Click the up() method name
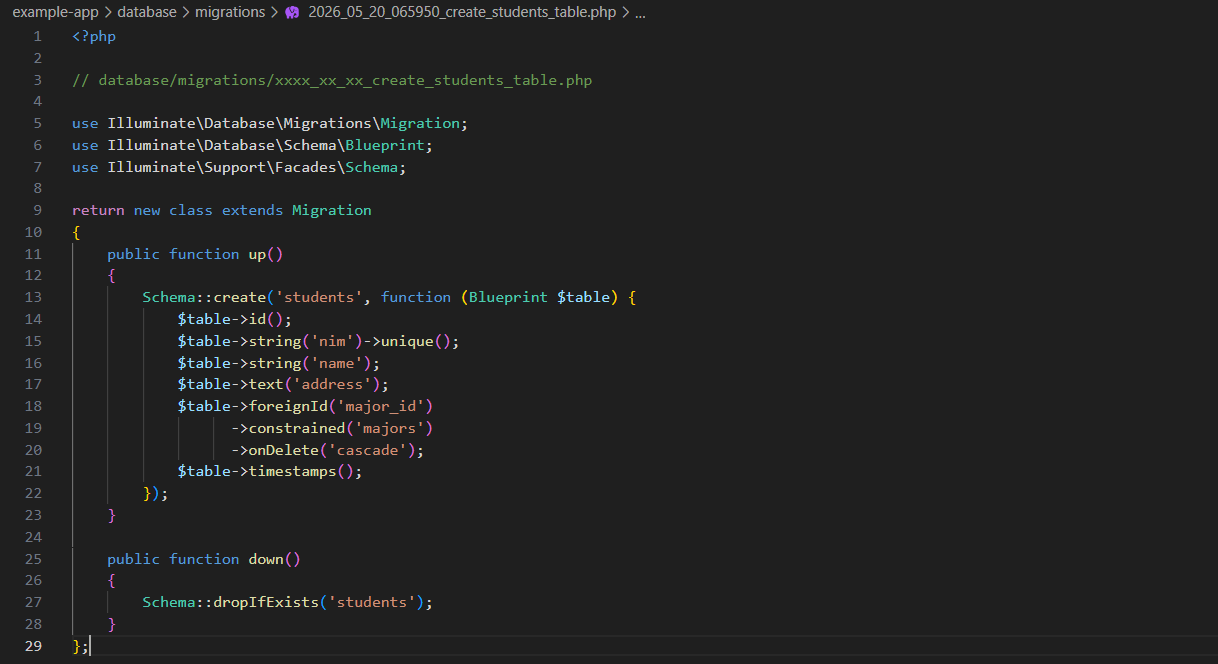 point(257,254)
